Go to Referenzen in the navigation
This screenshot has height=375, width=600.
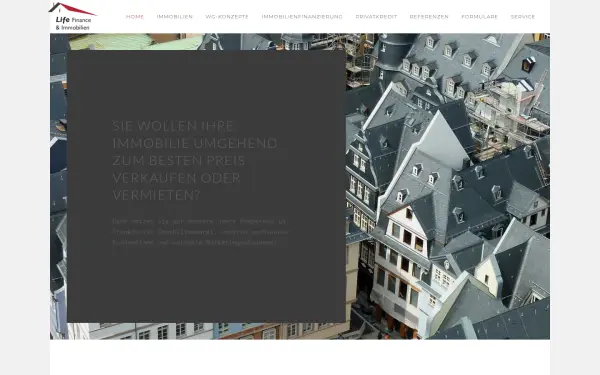click(x=429, y=17)
